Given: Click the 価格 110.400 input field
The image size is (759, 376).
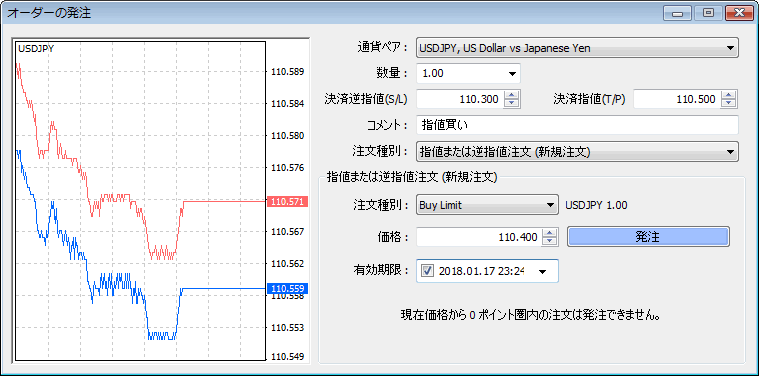Looking at the screenshot, I should [x=479, y=237].
